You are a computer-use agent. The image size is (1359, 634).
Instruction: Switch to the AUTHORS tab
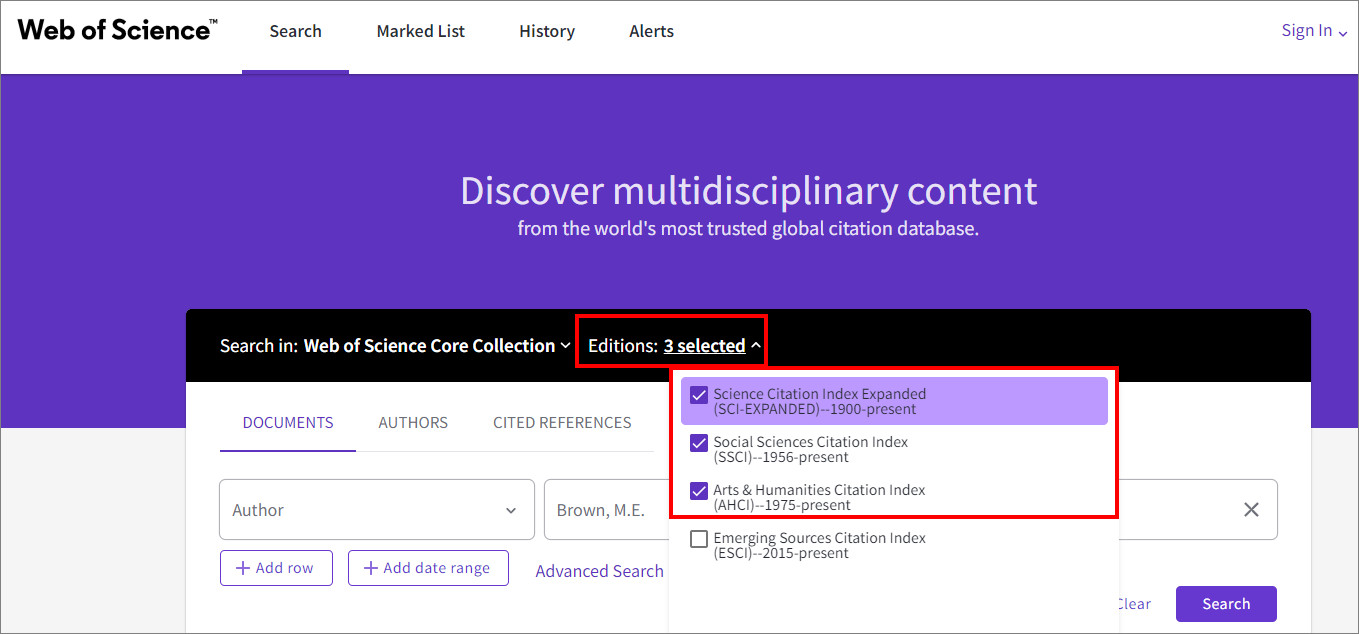[x=413, y=423]
